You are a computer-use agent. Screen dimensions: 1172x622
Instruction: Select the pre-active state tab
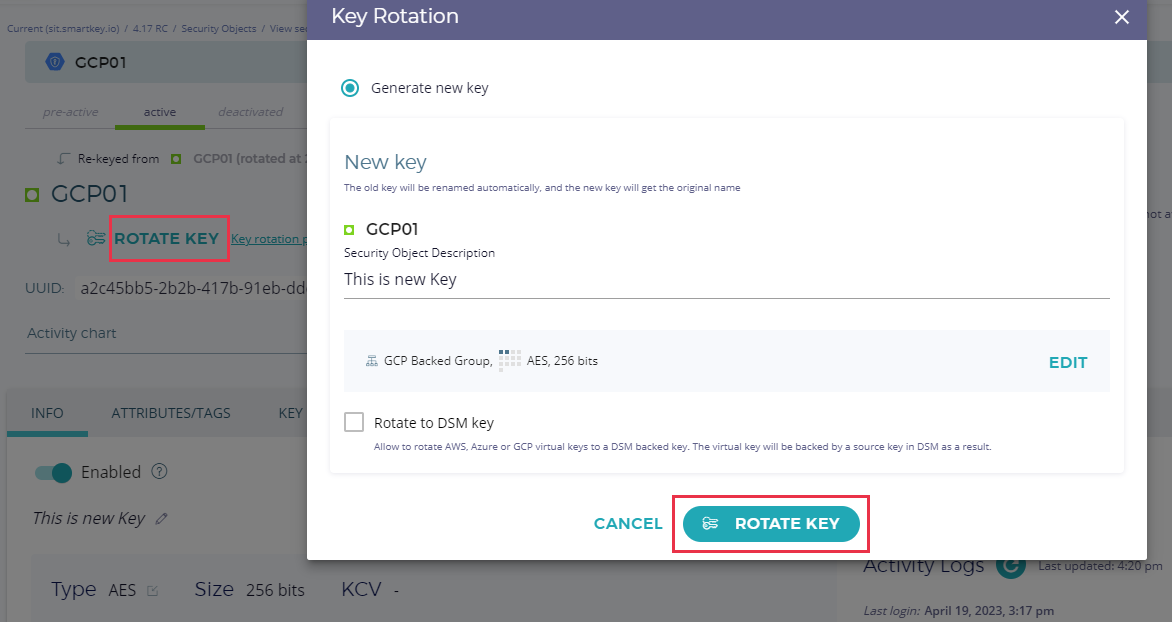tap(70, 112)
